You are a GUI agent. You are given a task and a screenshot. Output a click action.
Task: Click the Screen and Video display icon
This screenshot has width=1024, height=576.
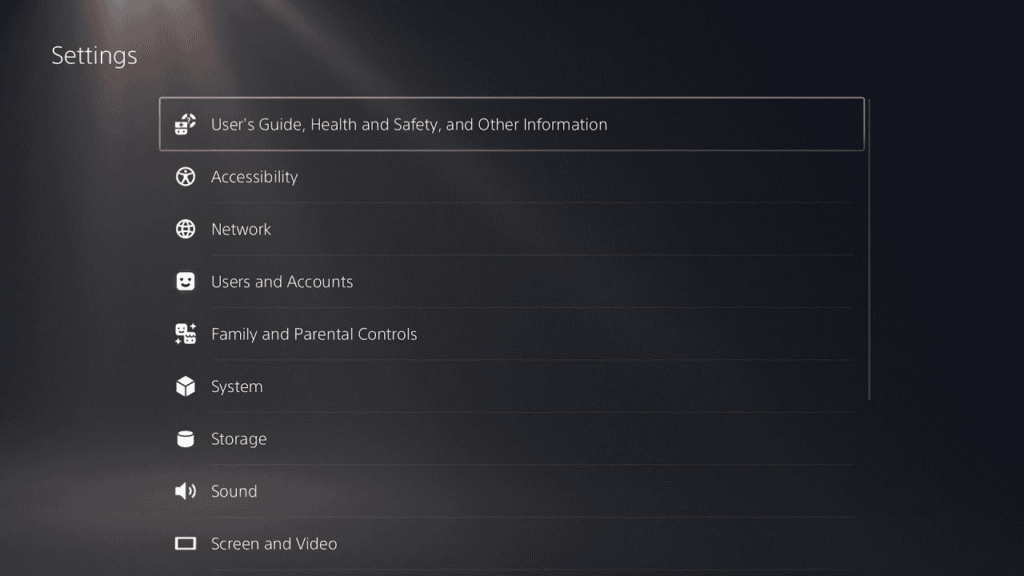pos(186,544)
